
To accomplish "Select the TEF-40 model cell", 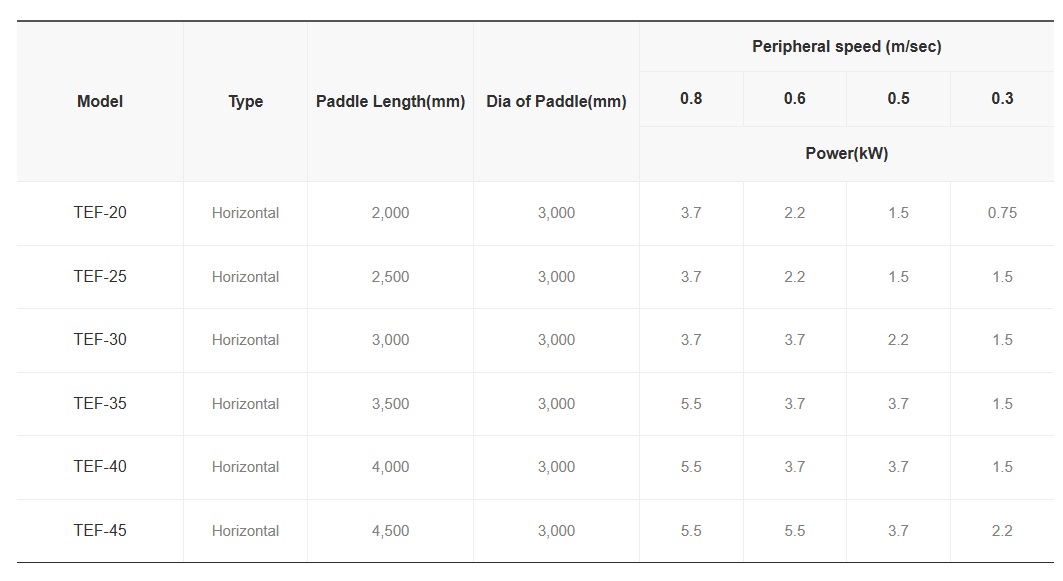I will click(100, 466).
